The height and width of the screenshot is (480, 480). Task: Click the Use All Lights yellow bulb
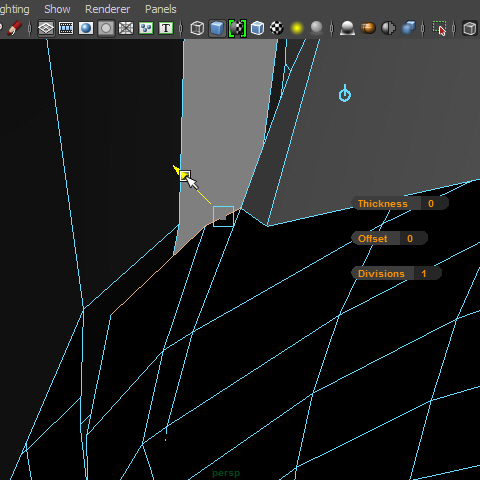297,28
